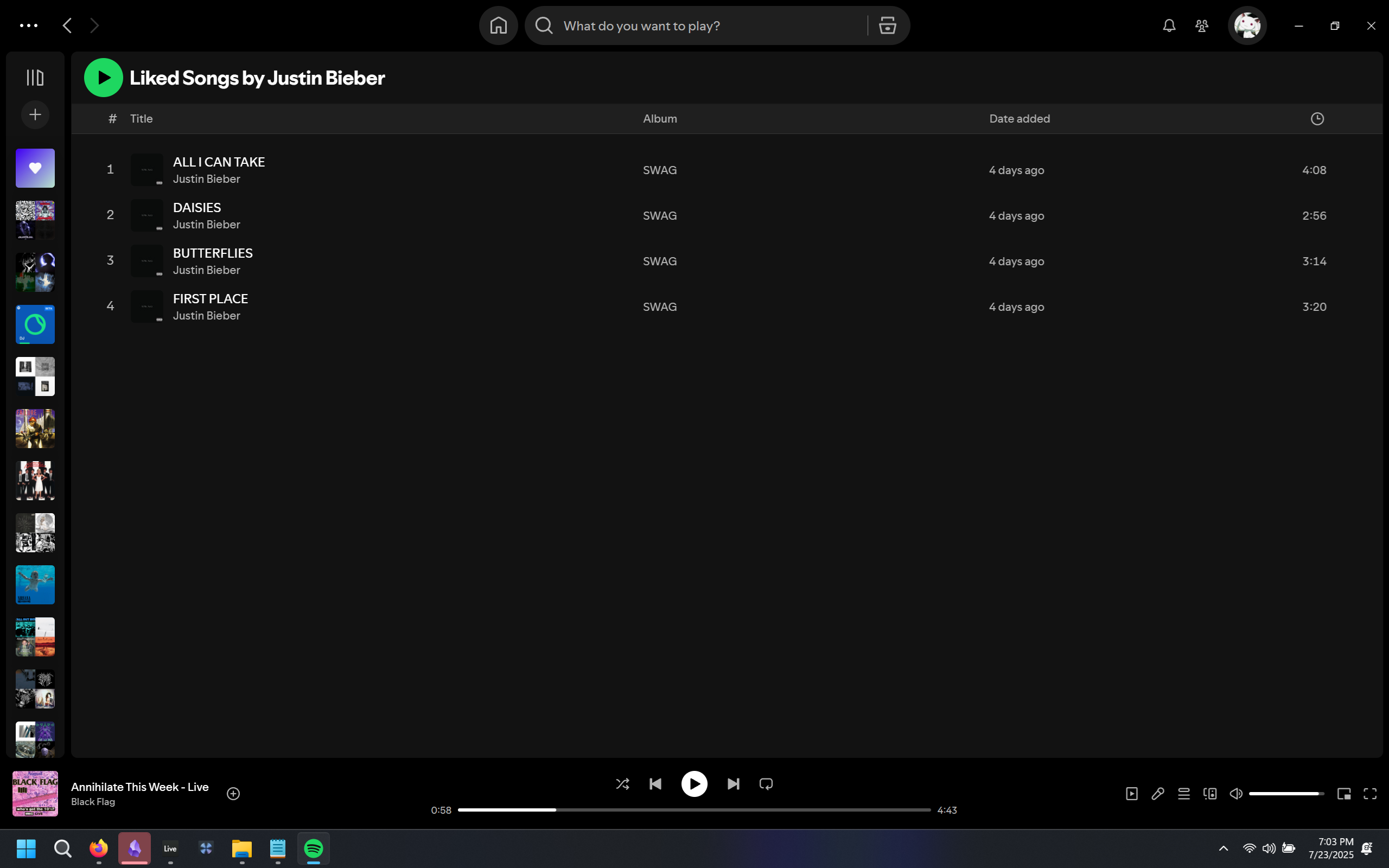
Task: Open Windows taskbar search
Action: 62,848
